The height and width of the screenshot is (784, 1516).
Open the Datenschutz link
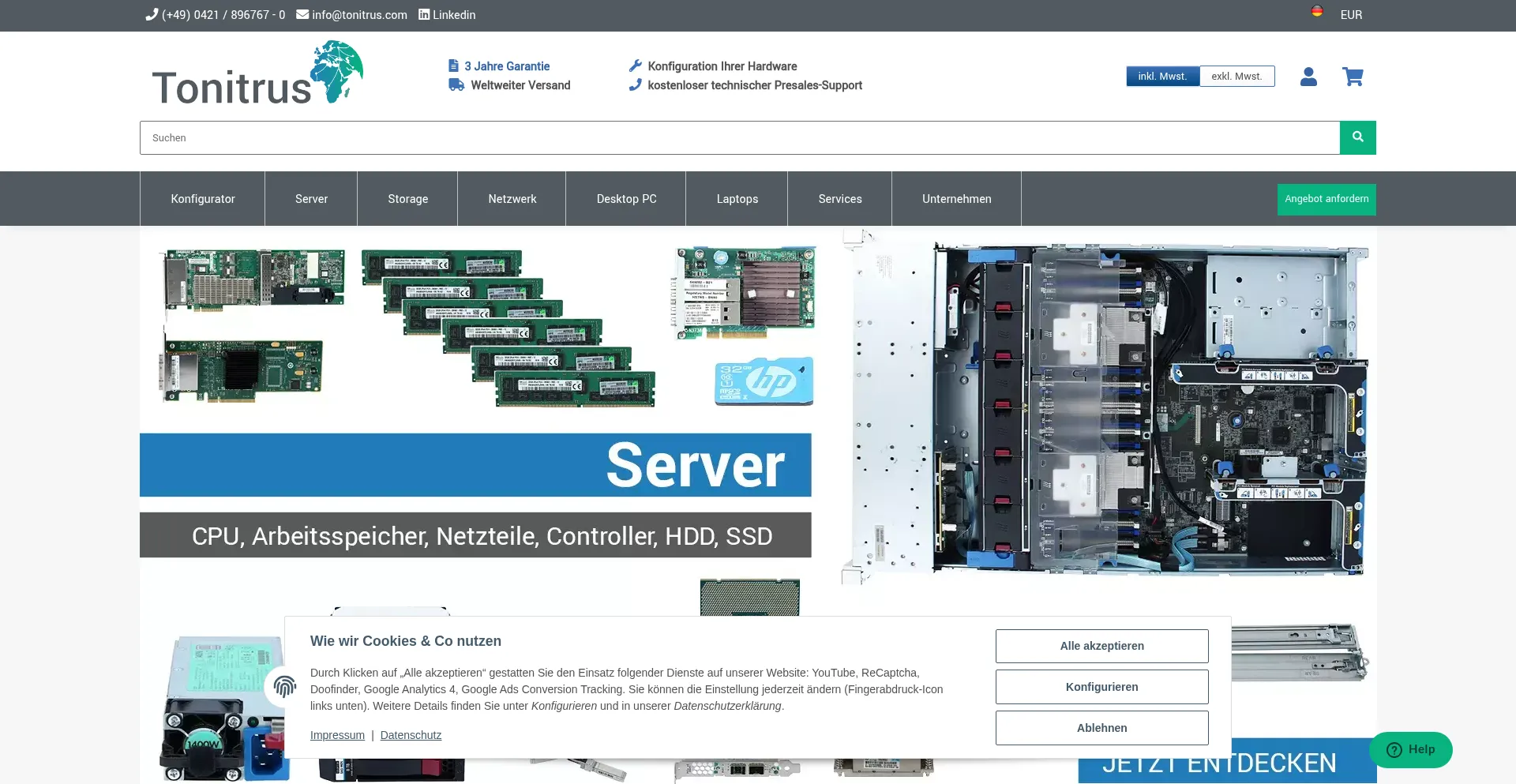pyautogui.click(x=411, y=735)
